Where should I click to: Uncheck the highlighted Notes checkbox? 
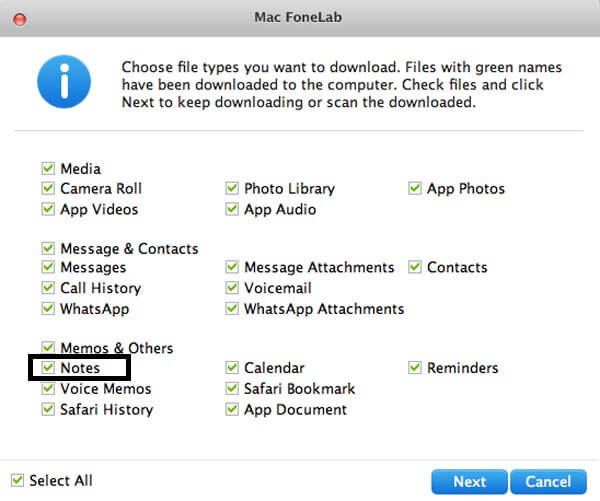click(48, 367)
